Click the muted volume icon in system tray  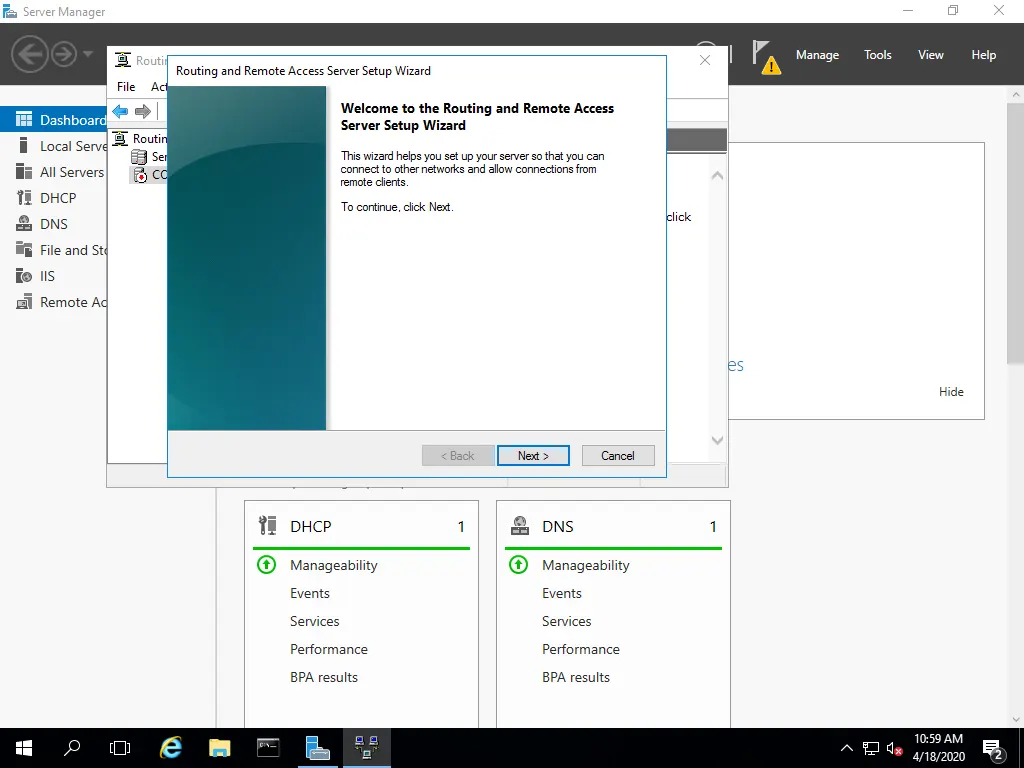coord(895,748)
